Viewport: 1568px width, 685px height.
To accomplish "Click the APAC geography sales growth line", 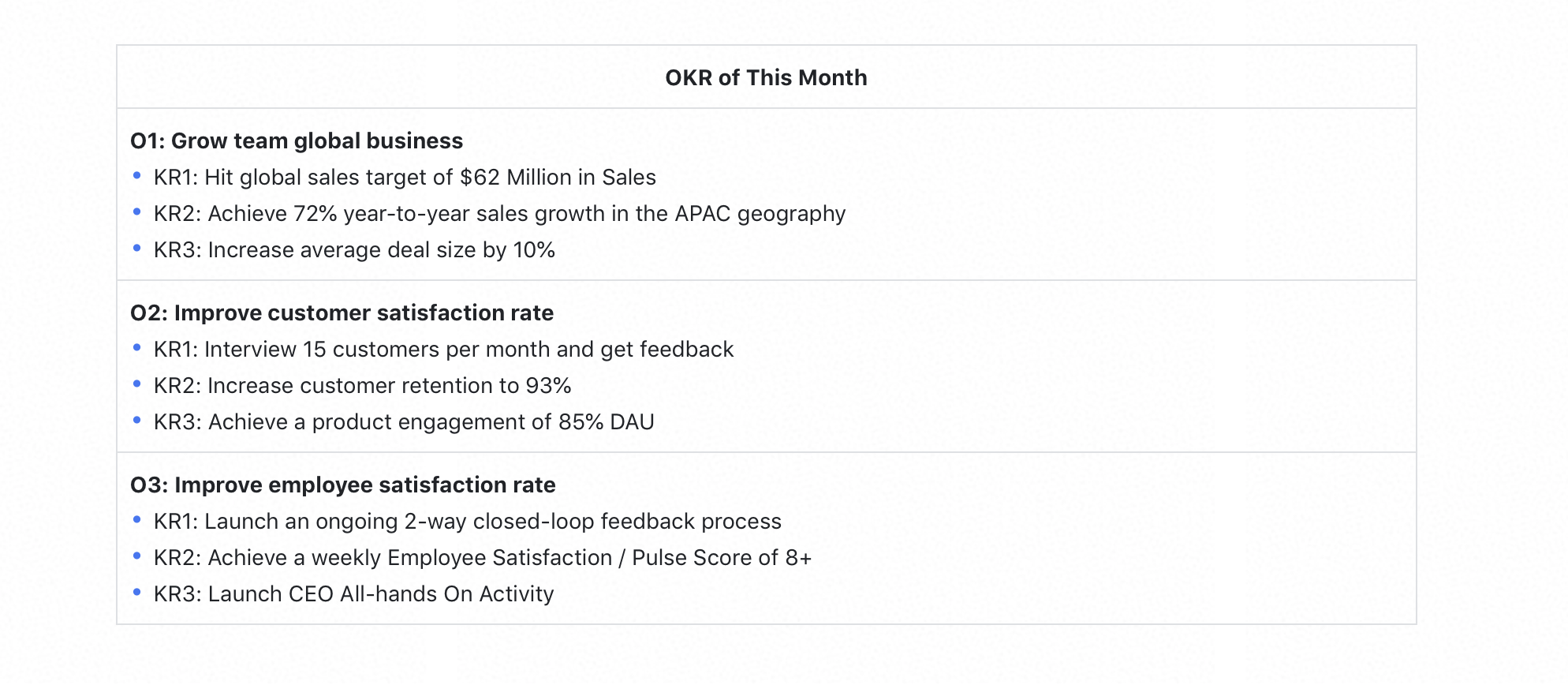I will (x=499, y=213).
